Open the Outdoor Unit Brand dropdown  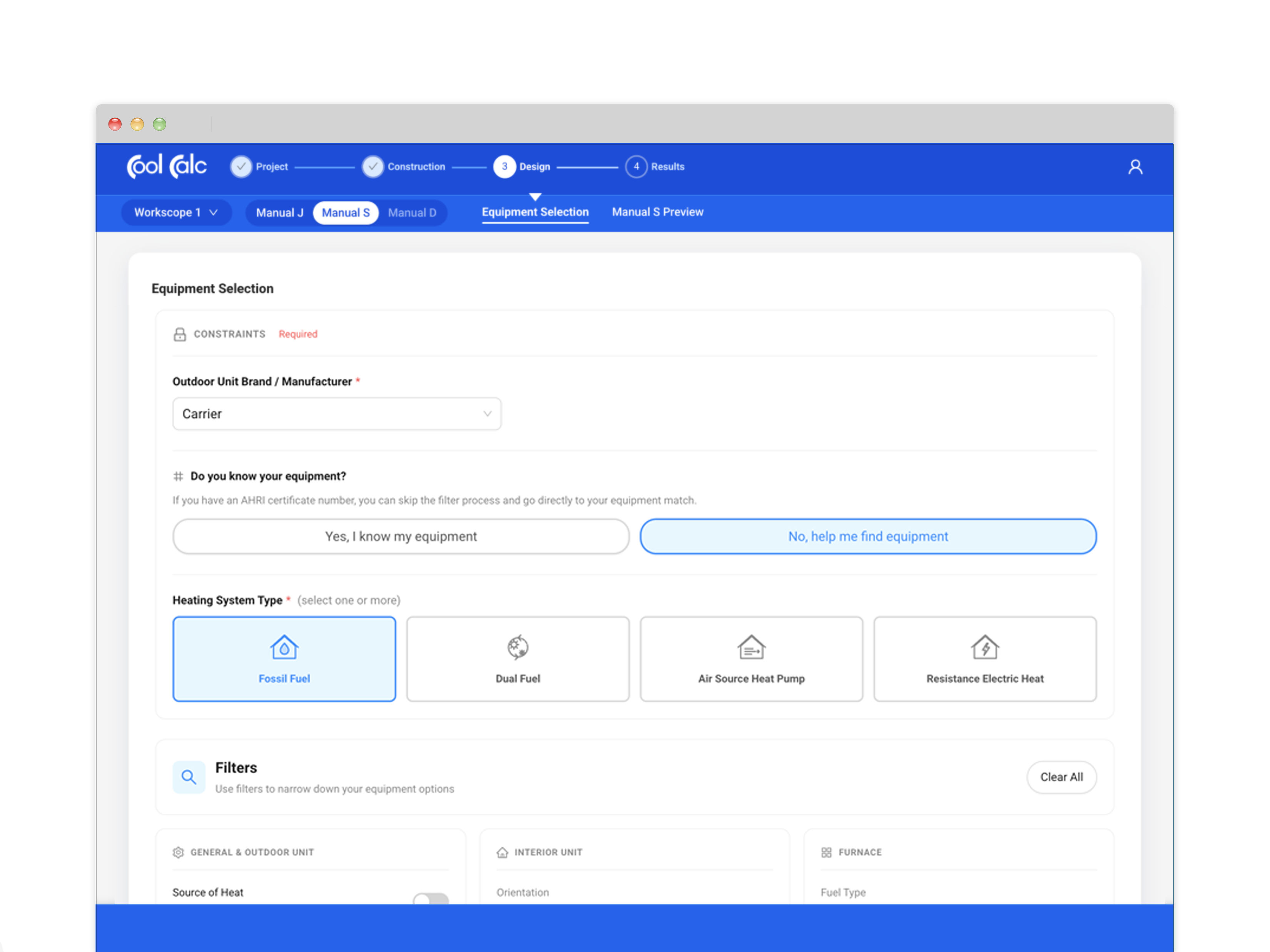(336, 414)
